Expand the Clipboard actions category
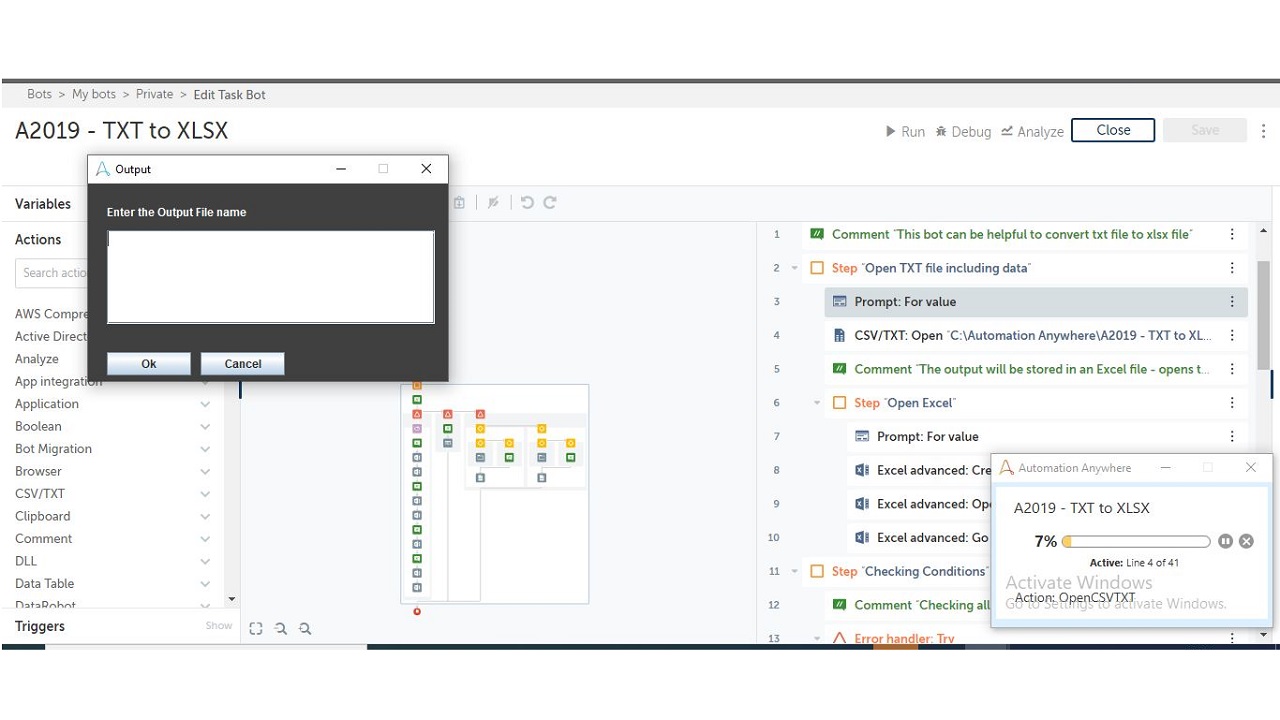This screenshot has width=1280, height=720. [x=205, y=516]
